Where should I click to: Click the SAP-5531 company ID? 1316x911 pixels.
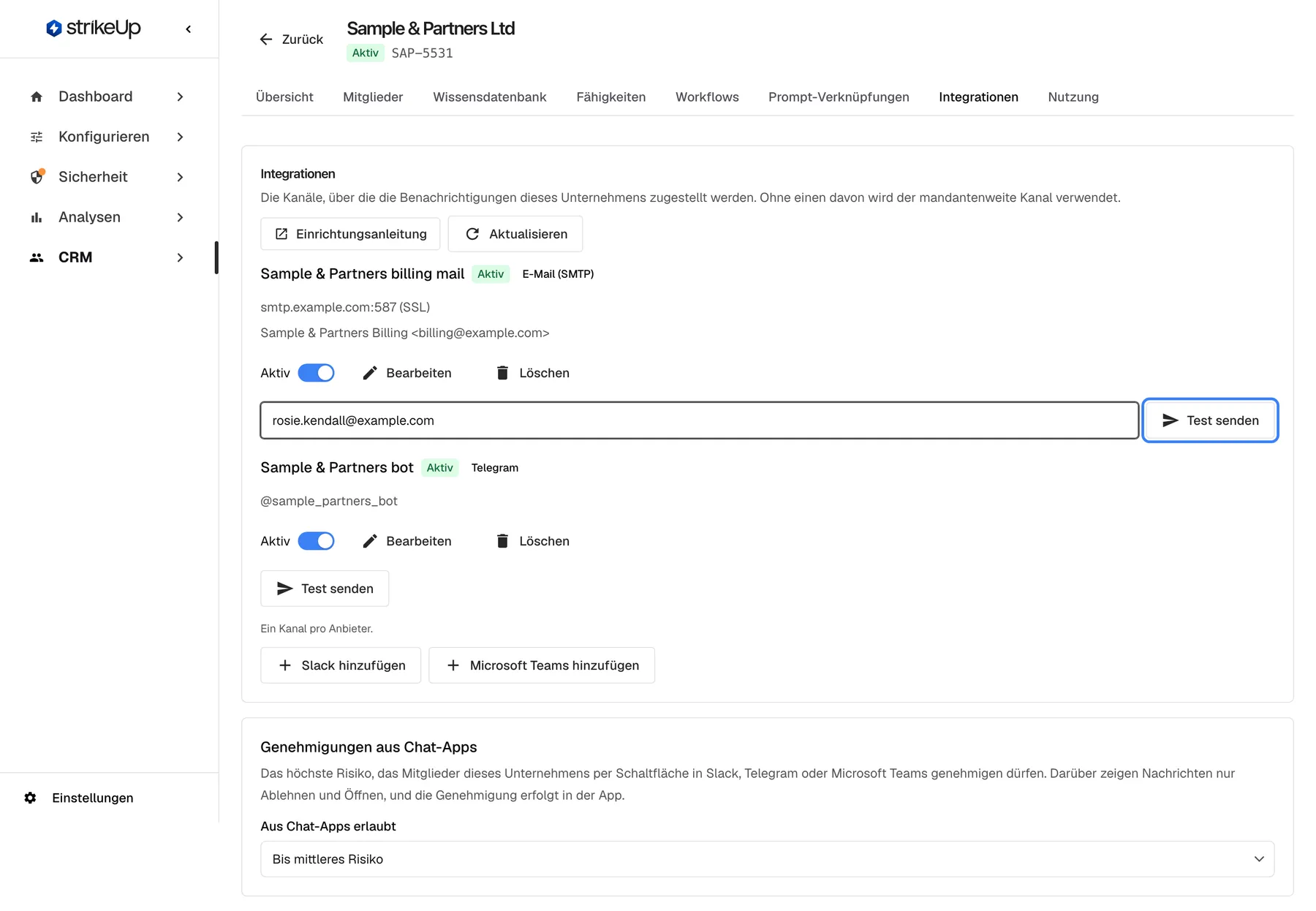point(422,53)
